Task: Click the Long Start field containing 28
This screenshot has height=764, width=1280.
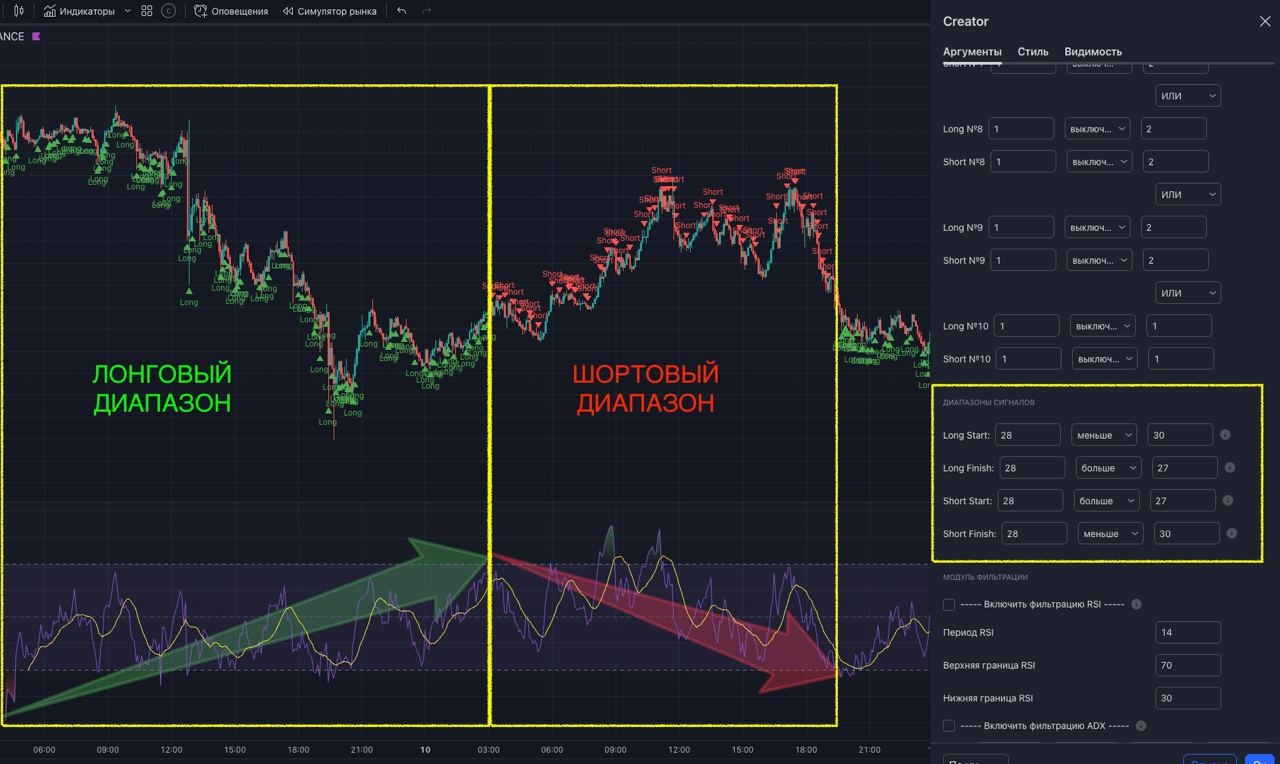Action: coord(1029,435)
